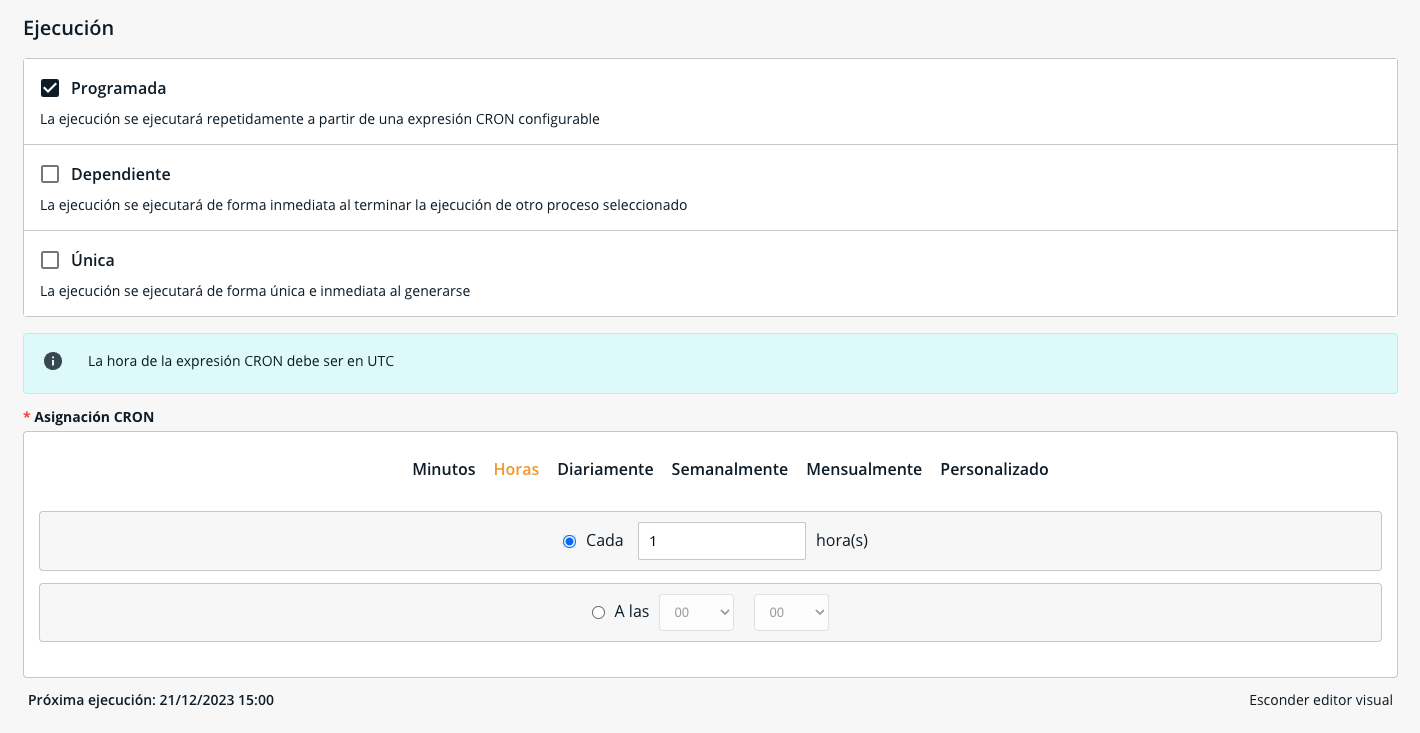Click the Ejecución section heading
The height and width of the screenshot is (733, 1420).
pyautogui.click(x=68, y=28)
